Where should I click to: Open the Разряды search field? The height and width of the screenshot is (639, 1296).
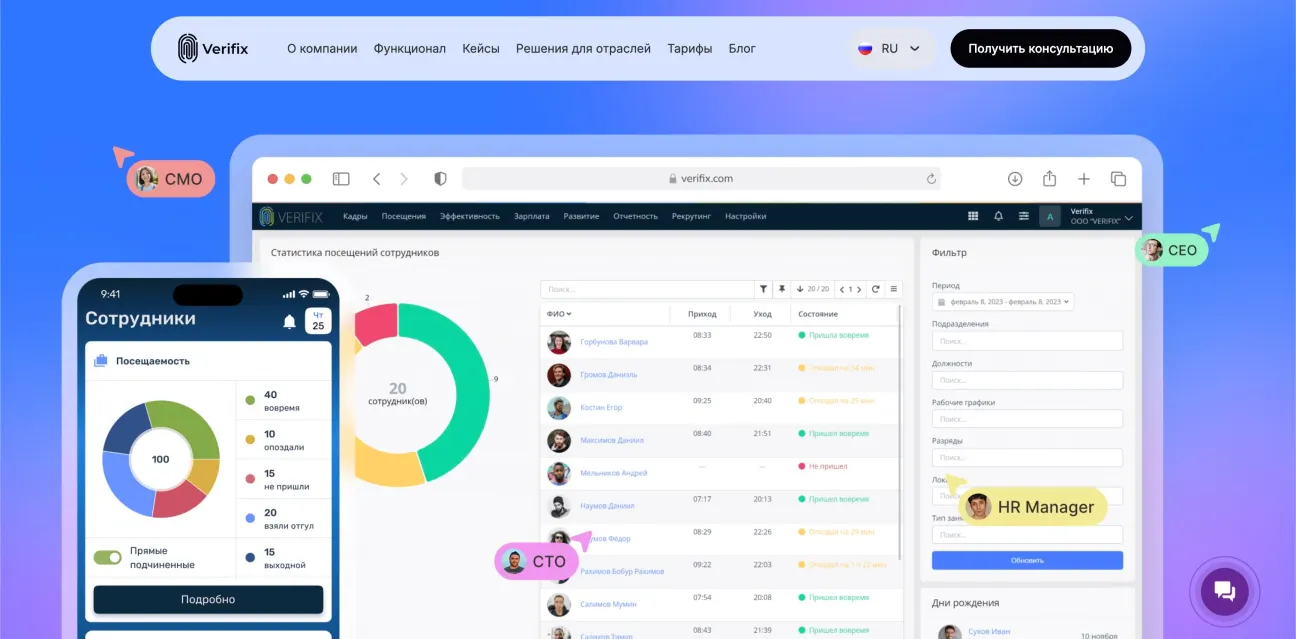(1027, 458)
